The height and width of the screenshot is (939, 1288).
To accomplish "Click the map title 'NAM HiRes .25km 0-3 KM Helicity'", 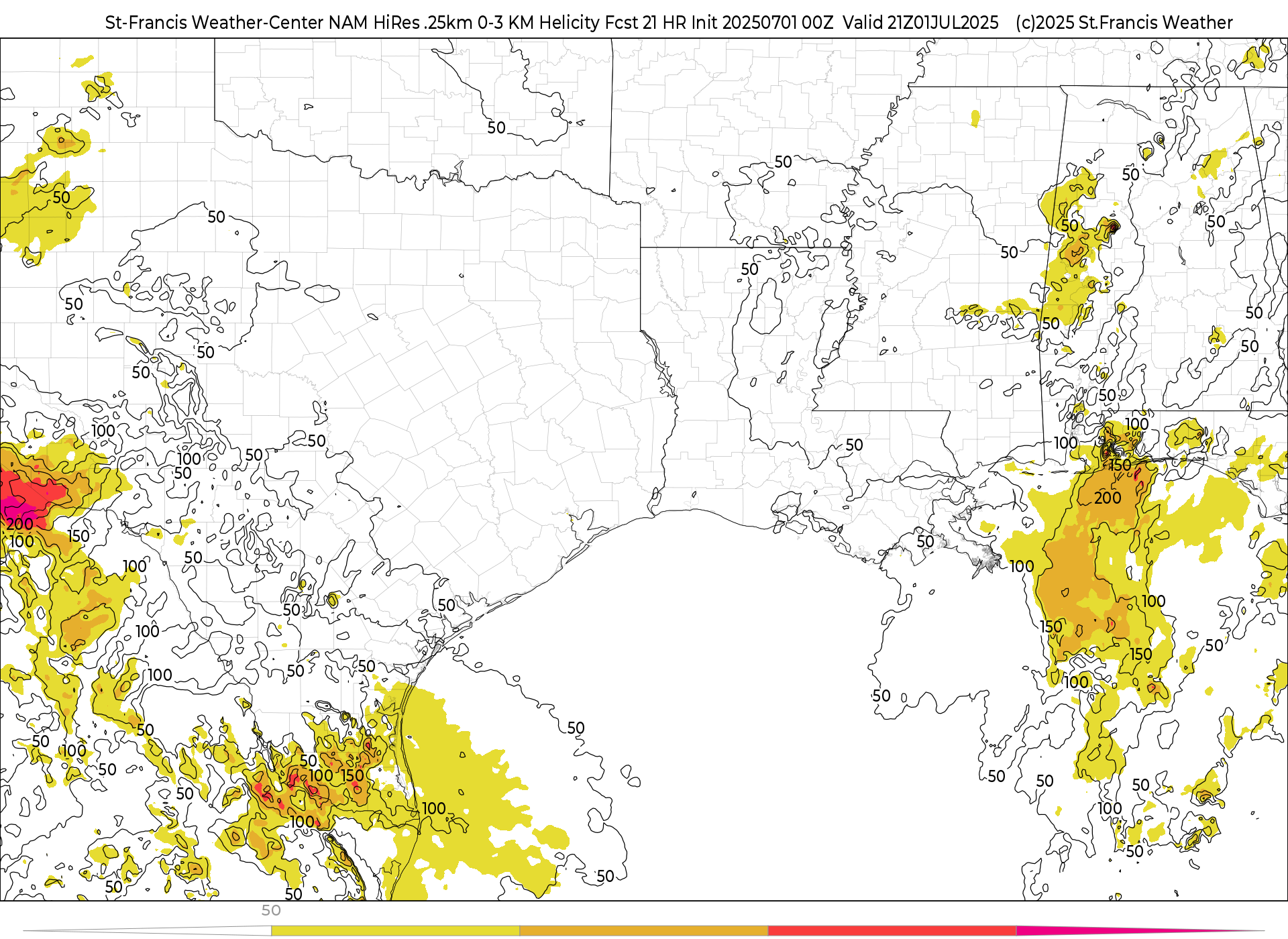I will pyautogui.click(x=464, y=23).
